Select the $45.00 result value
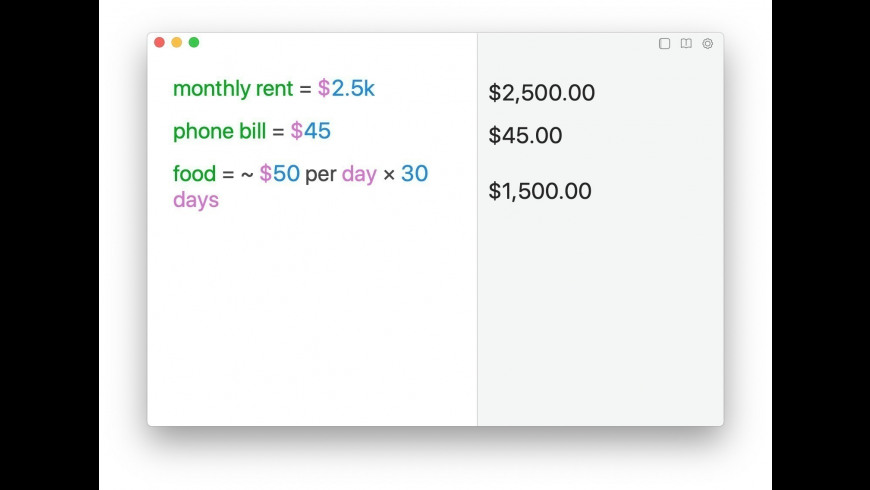The height and width of the screenshot is (490, 870). pyautogui.click(x=525, y=136)
